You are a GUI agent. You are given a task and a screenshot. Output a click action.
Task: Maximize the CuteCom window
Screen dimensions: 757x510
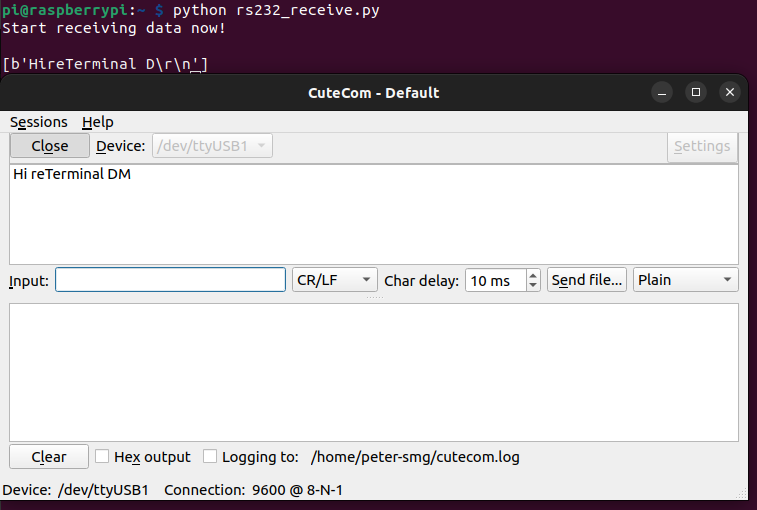coord(697,92)
